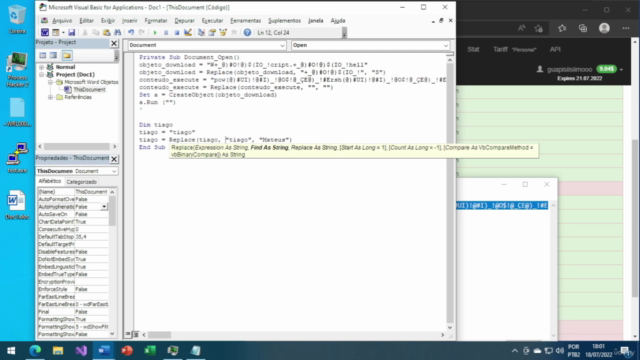The height and width of the screenshot is (360, 640).
Task: Click the Cut scissors icon
Action: (85, 33)
